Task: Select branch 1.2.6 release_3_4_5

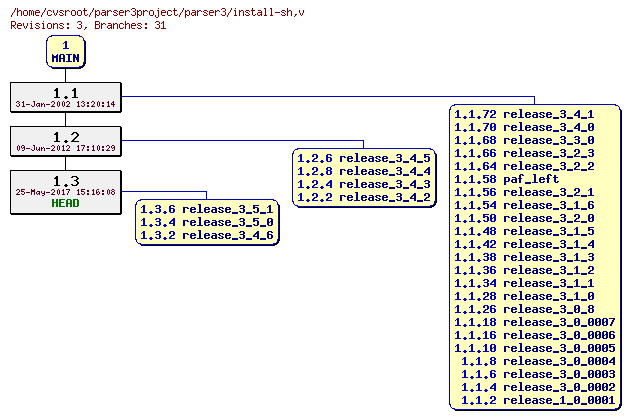Action: [364, 158]
